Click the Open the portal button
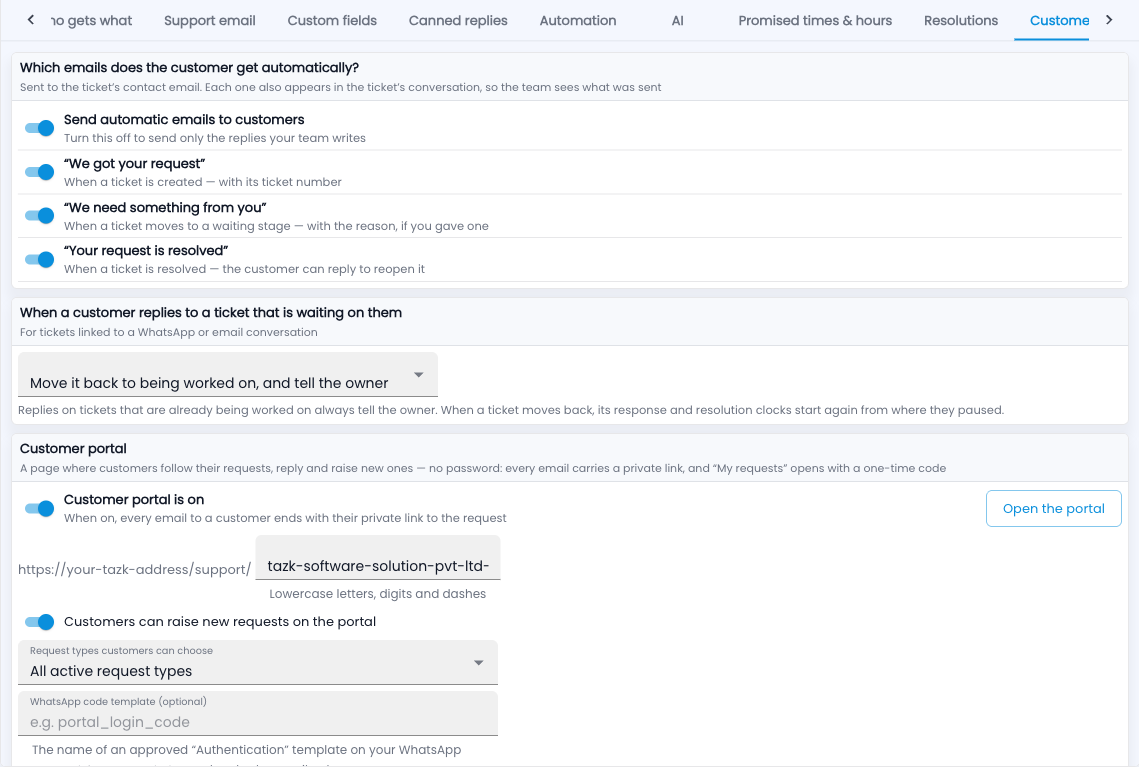The width and height of the screenshot is (1139, 767). 1053,508
